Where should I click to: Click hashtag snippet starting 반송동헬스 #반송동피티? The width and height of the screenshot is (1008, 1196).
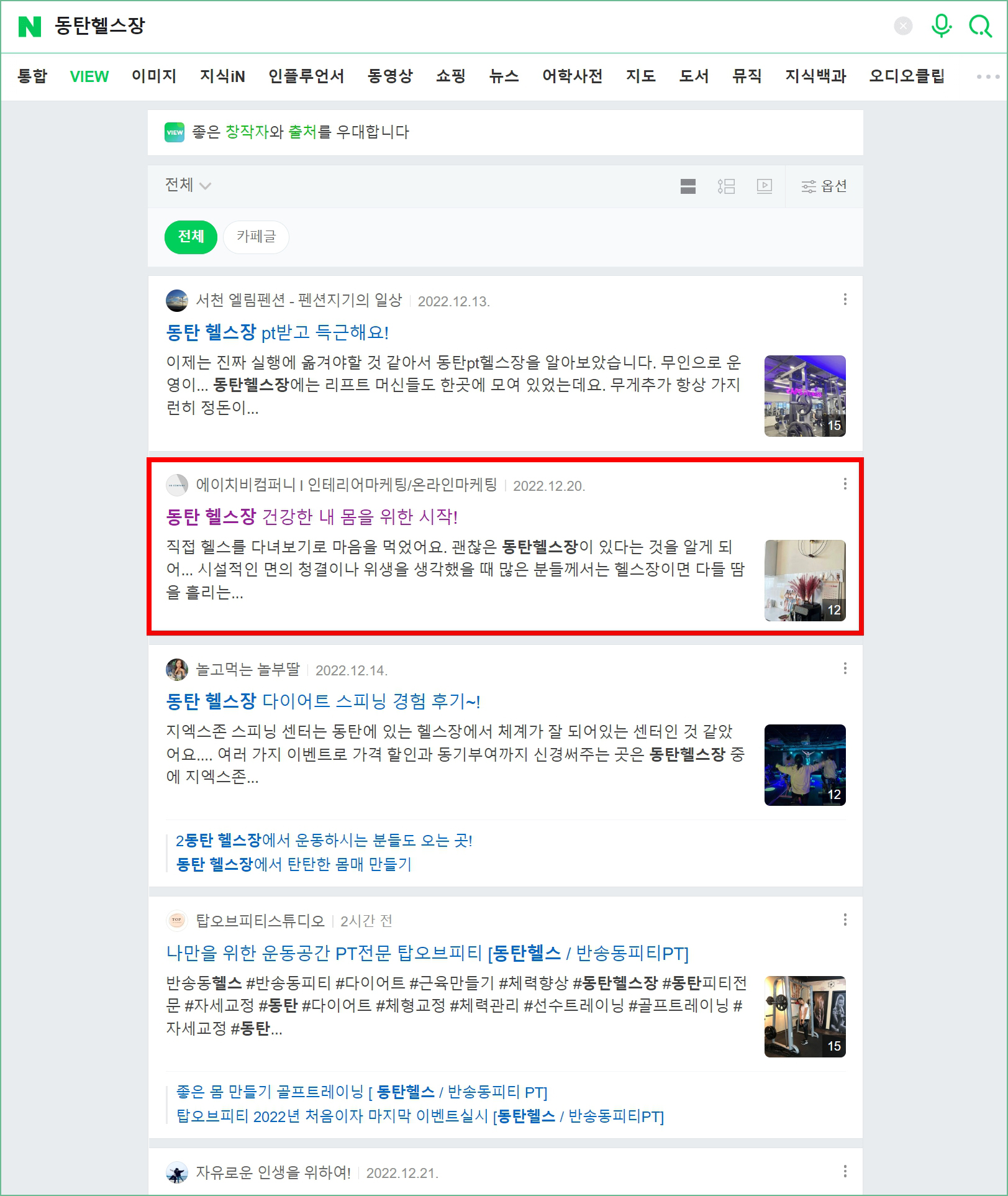point(456,1006)
